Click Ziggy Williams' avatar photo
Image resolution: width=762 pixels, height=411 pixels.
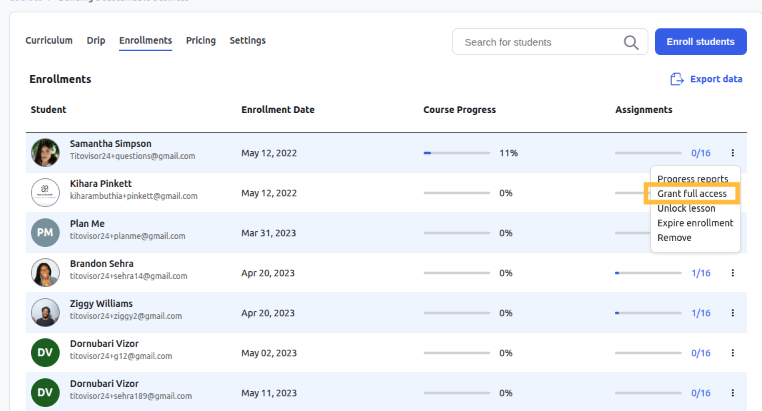45,312
